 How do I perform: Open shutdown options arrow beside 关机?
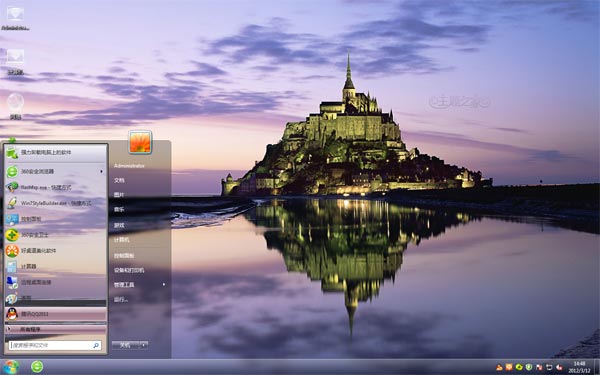[x=144, y=345]
